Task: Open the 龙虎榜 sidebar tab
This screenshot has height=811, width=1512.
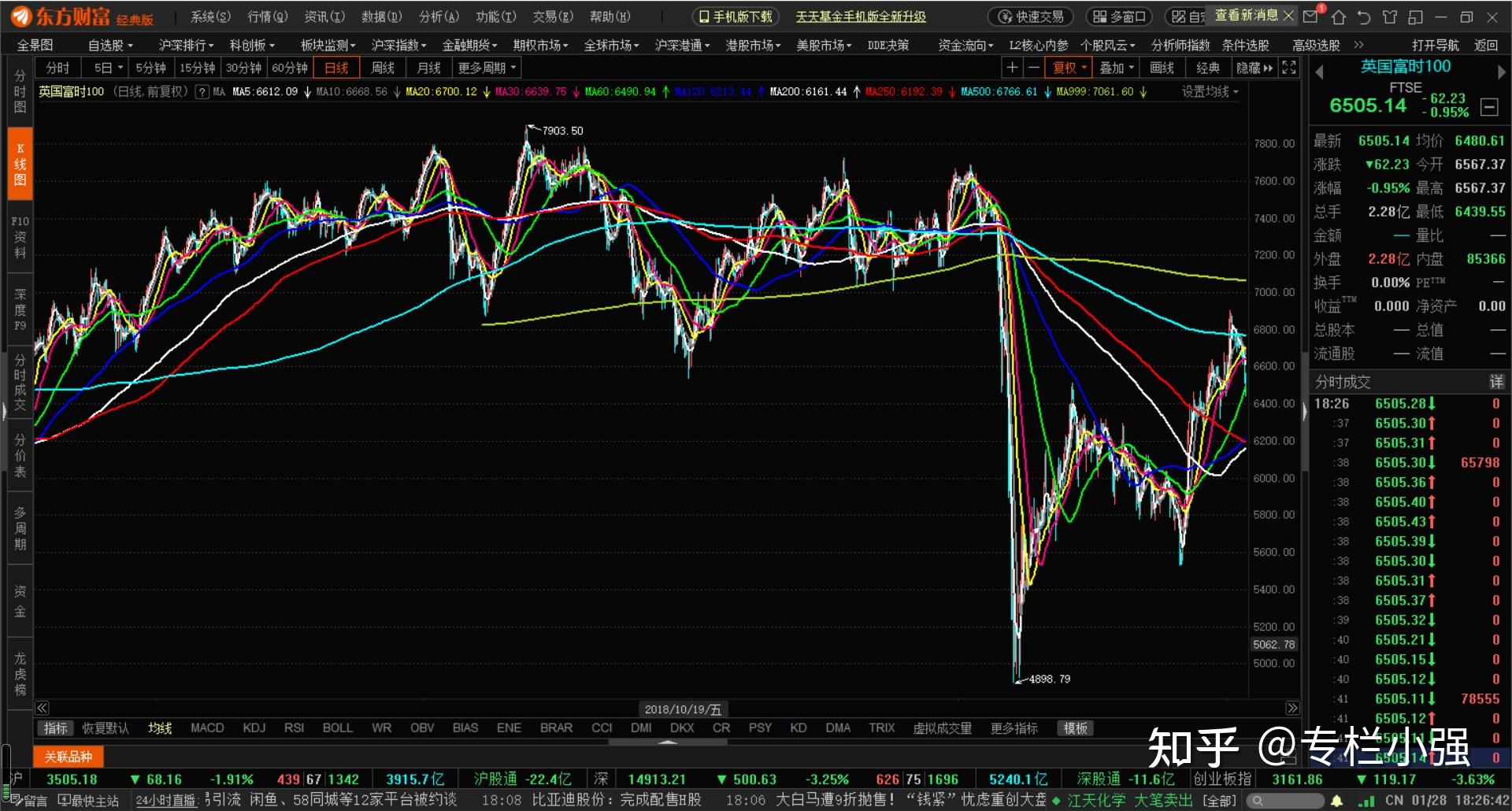Action: click(x=20, y=674)
